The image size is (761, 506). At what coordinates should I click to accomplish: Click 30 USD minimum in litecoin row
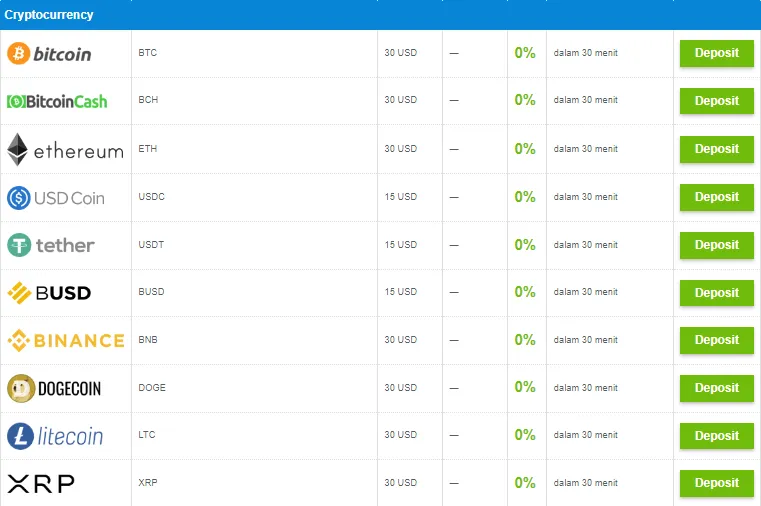coord(400,435)
